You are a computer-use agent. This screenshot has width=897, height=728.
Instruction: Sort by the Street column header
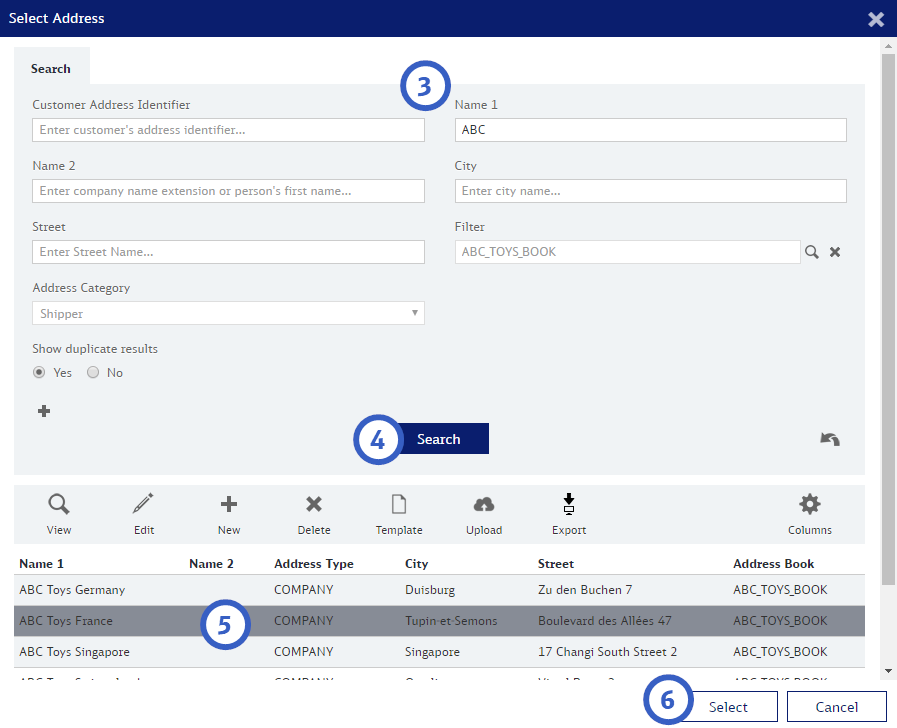[x=555, y=564]
